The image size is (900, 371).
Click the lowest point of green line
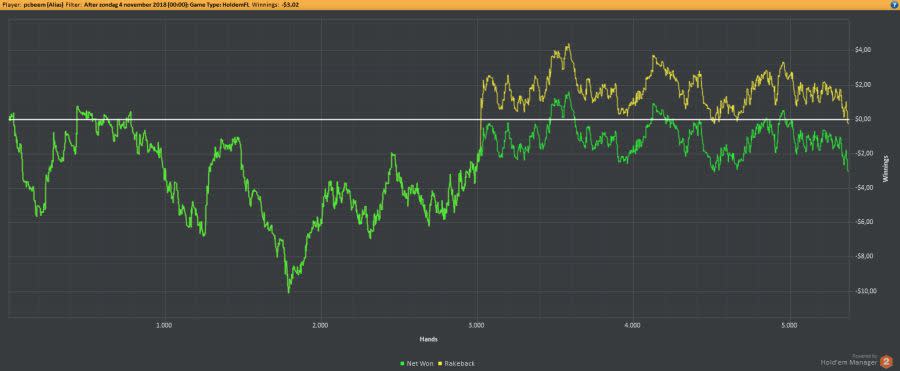[x=289, y=292]
